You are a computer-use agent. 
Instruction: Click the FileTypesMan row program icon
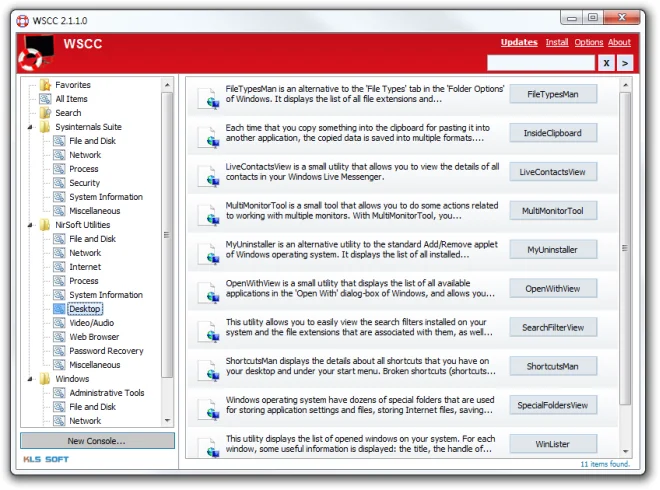pos(209,98)
